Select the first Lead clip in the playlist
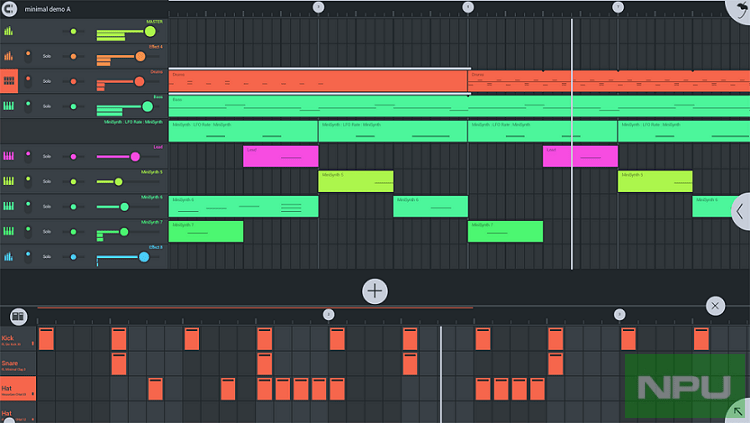 click(x=281, y=156)
